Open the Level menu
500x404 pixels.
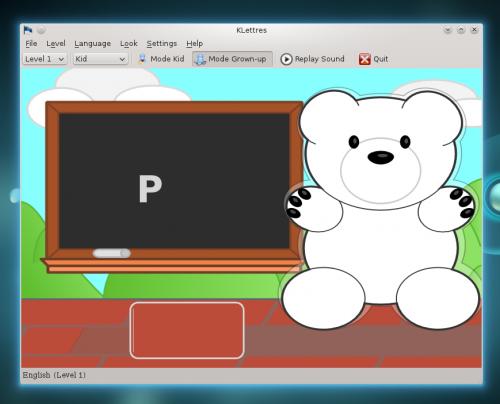[56, 44]
